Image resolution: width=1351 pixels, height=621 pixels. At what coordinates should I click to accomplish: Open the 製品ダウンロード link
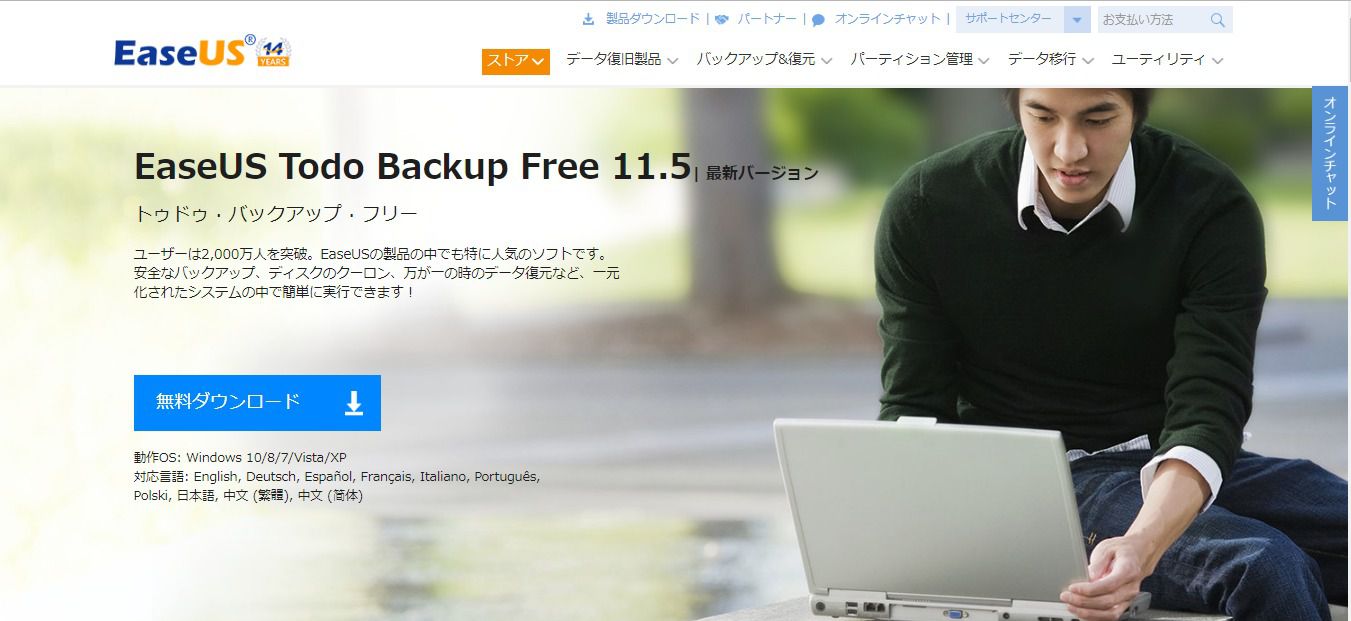(653, 19)
